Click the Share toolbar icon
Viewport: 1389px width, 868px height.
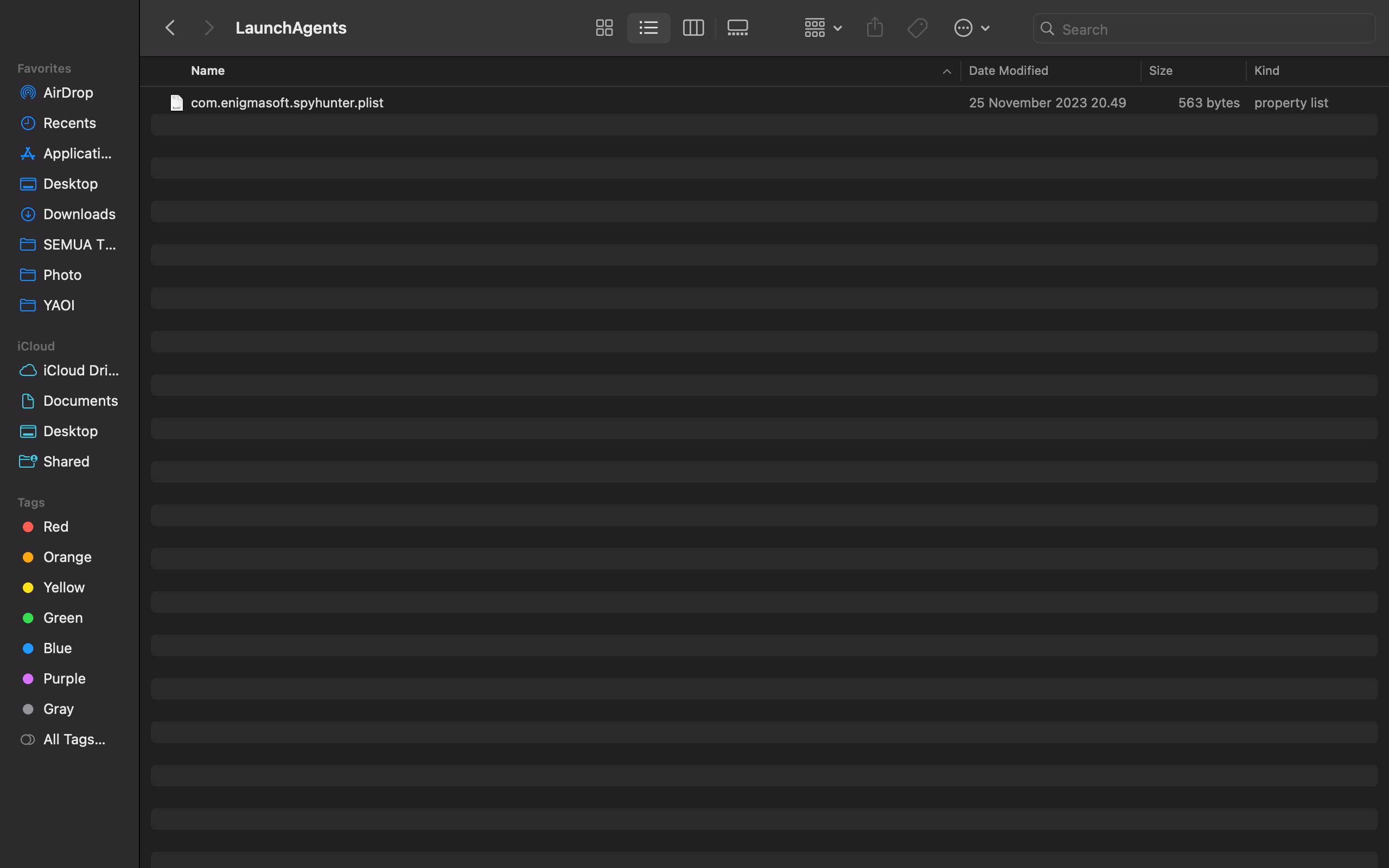coord(874,28)
